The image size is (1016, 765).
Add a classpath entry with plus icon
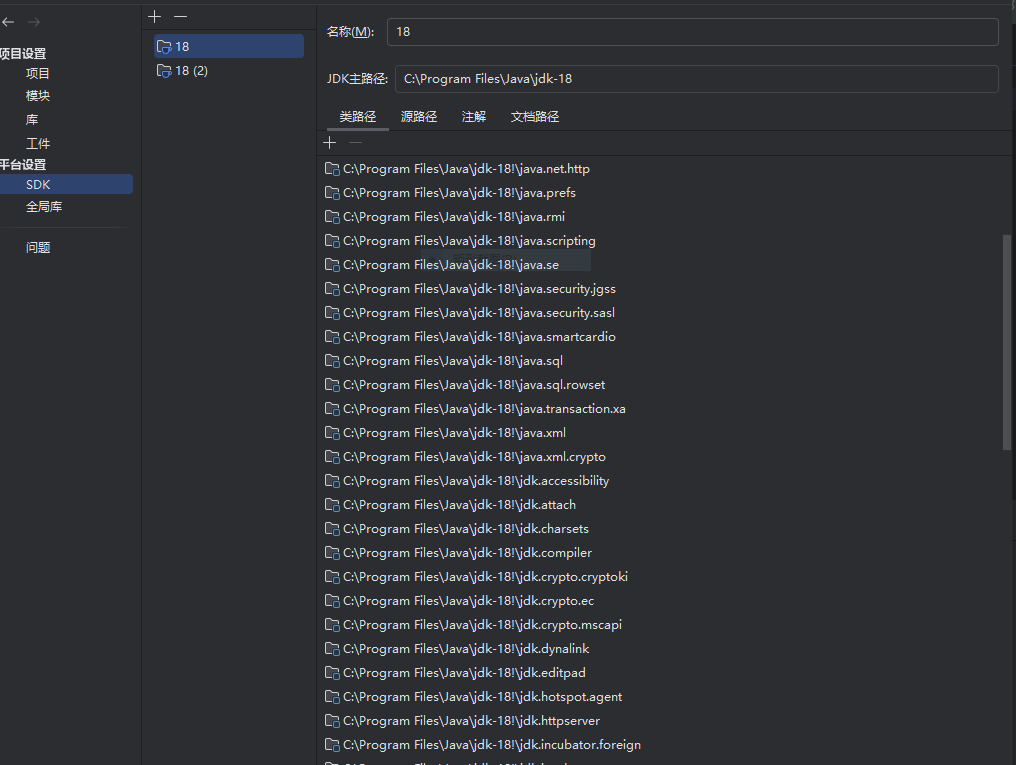[329, 143]
